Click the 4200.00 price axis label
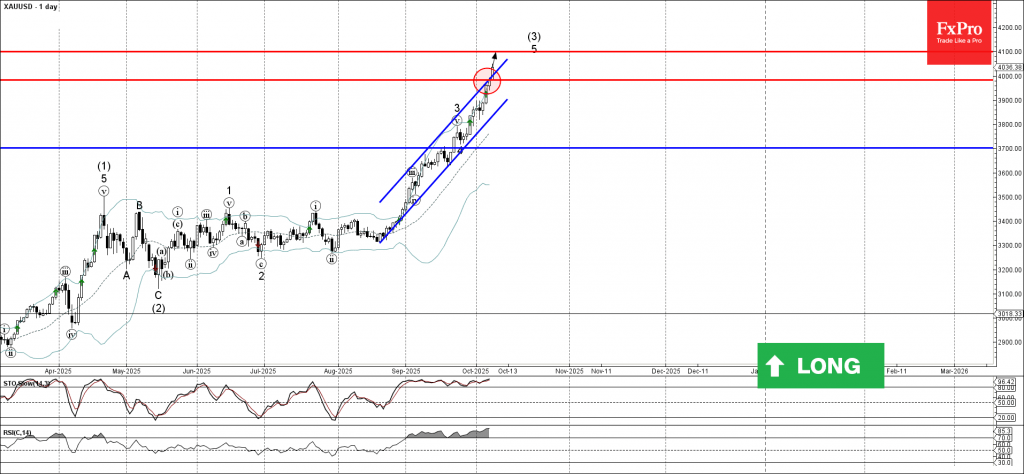The width and height of the screenshot is (1024, 474). pos(1009,28)
